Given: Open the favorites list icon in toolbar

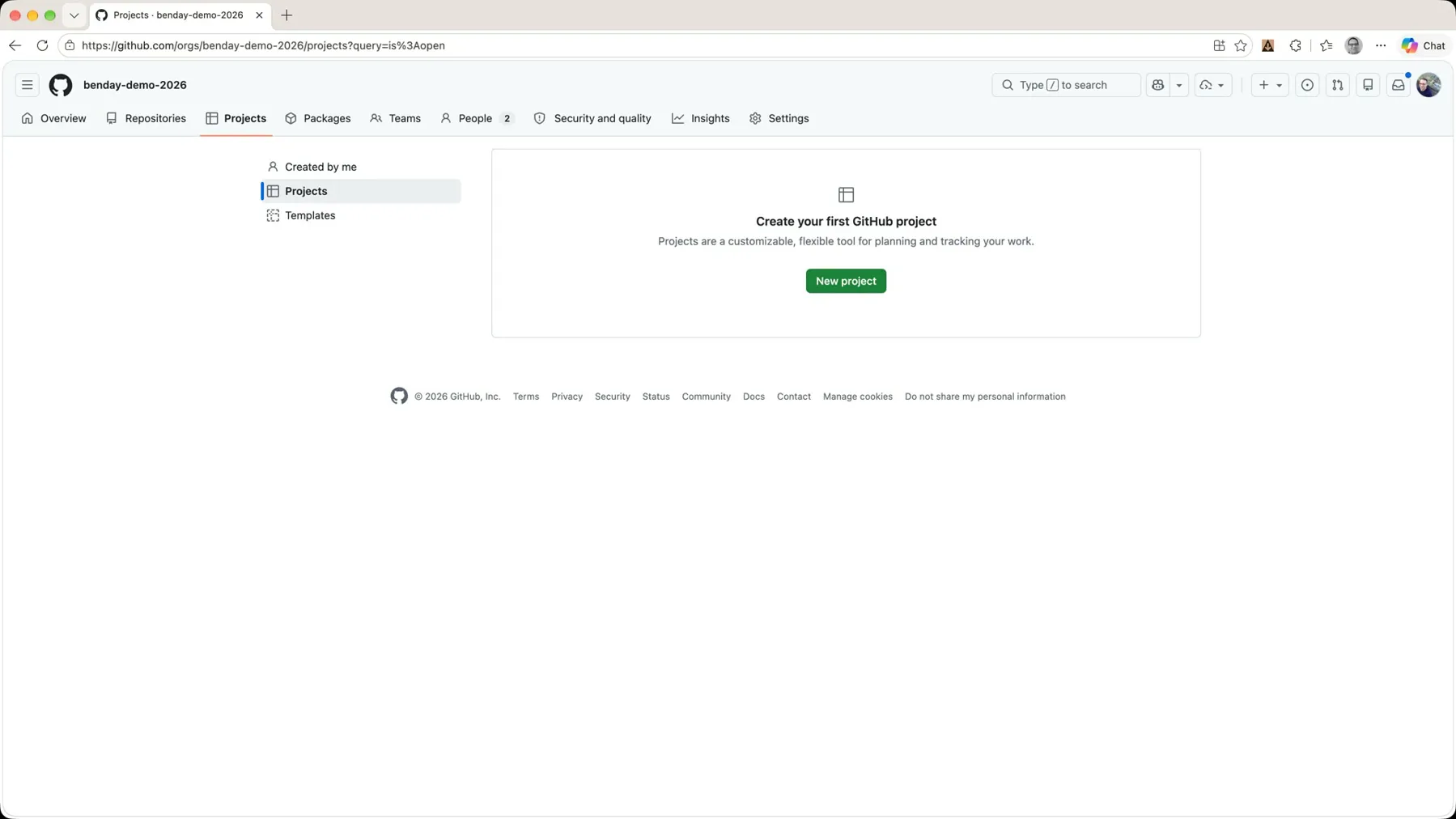Looking at the screenshot, I should (x=1326, y=45).
